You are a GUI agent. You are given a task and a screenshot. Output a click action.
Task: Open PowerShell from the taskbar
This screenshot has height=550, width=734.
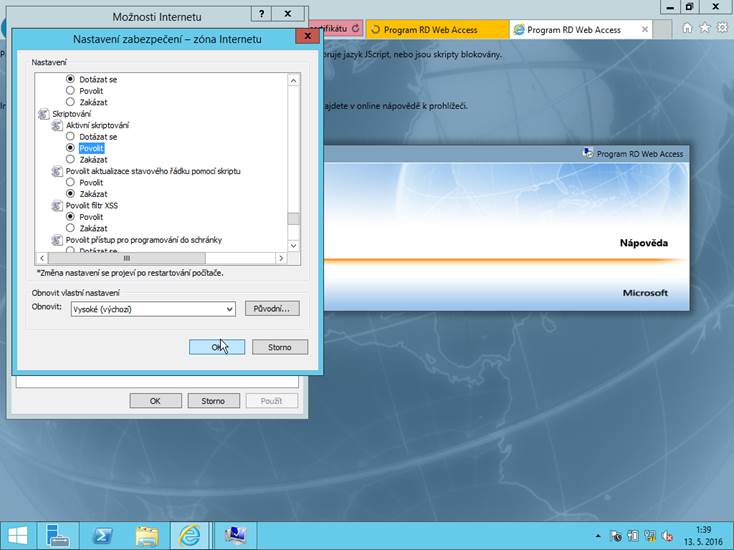[102, 535]
